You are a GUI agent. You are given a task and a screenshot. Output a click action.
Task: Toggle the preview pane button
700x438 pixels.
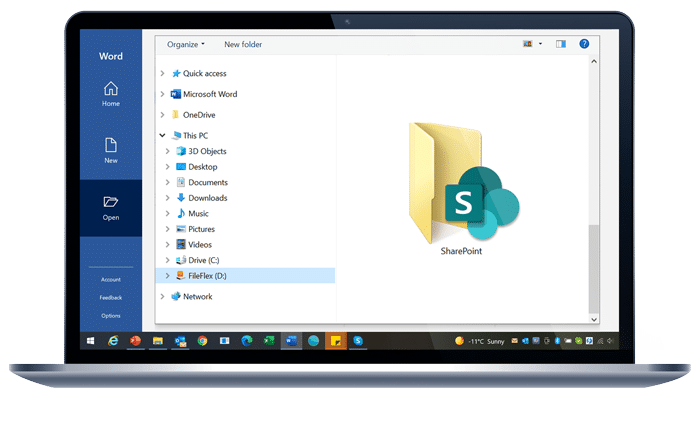tap(561, 44)
